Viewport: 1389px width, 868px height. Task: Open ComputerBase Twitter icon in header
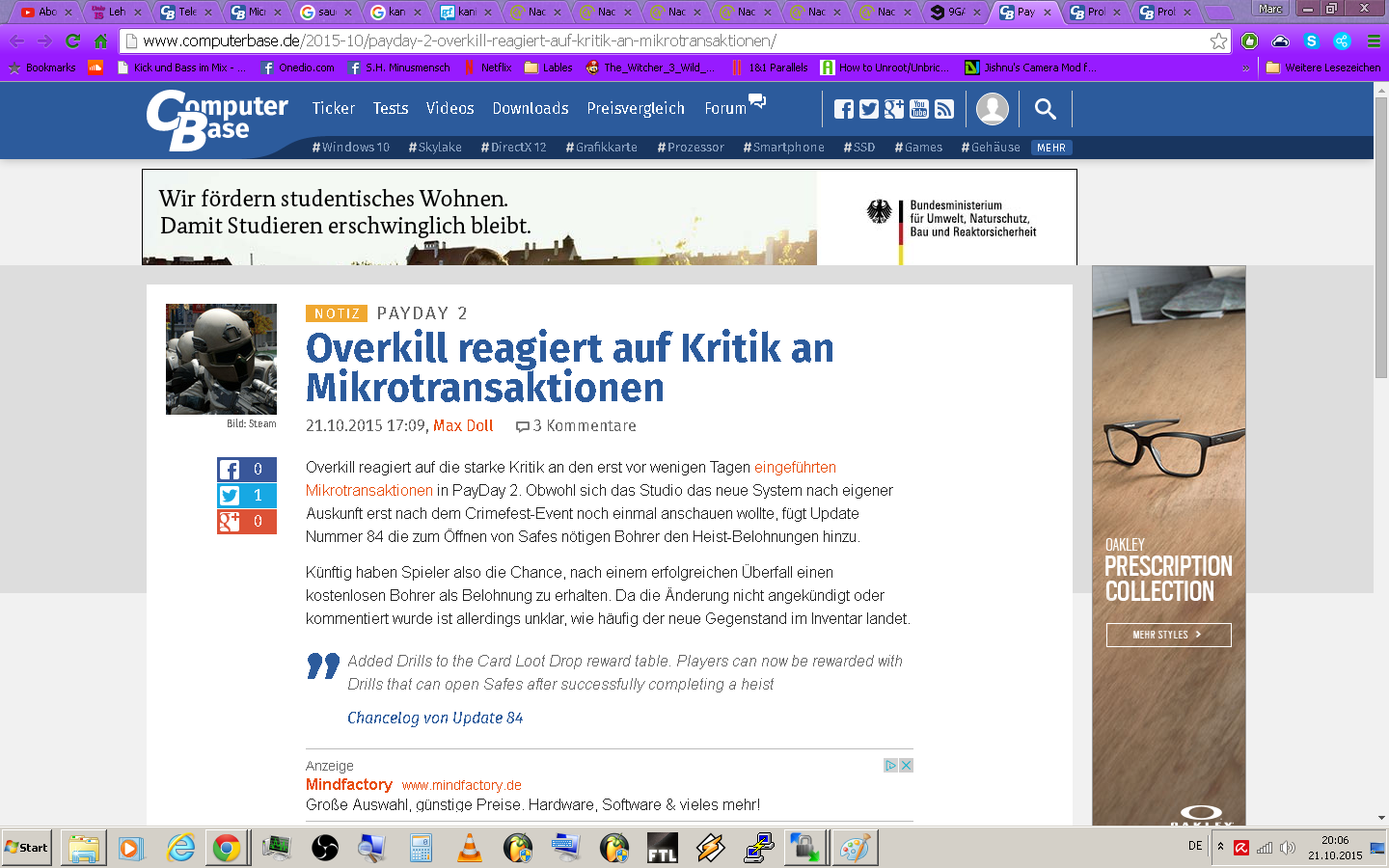869,109
